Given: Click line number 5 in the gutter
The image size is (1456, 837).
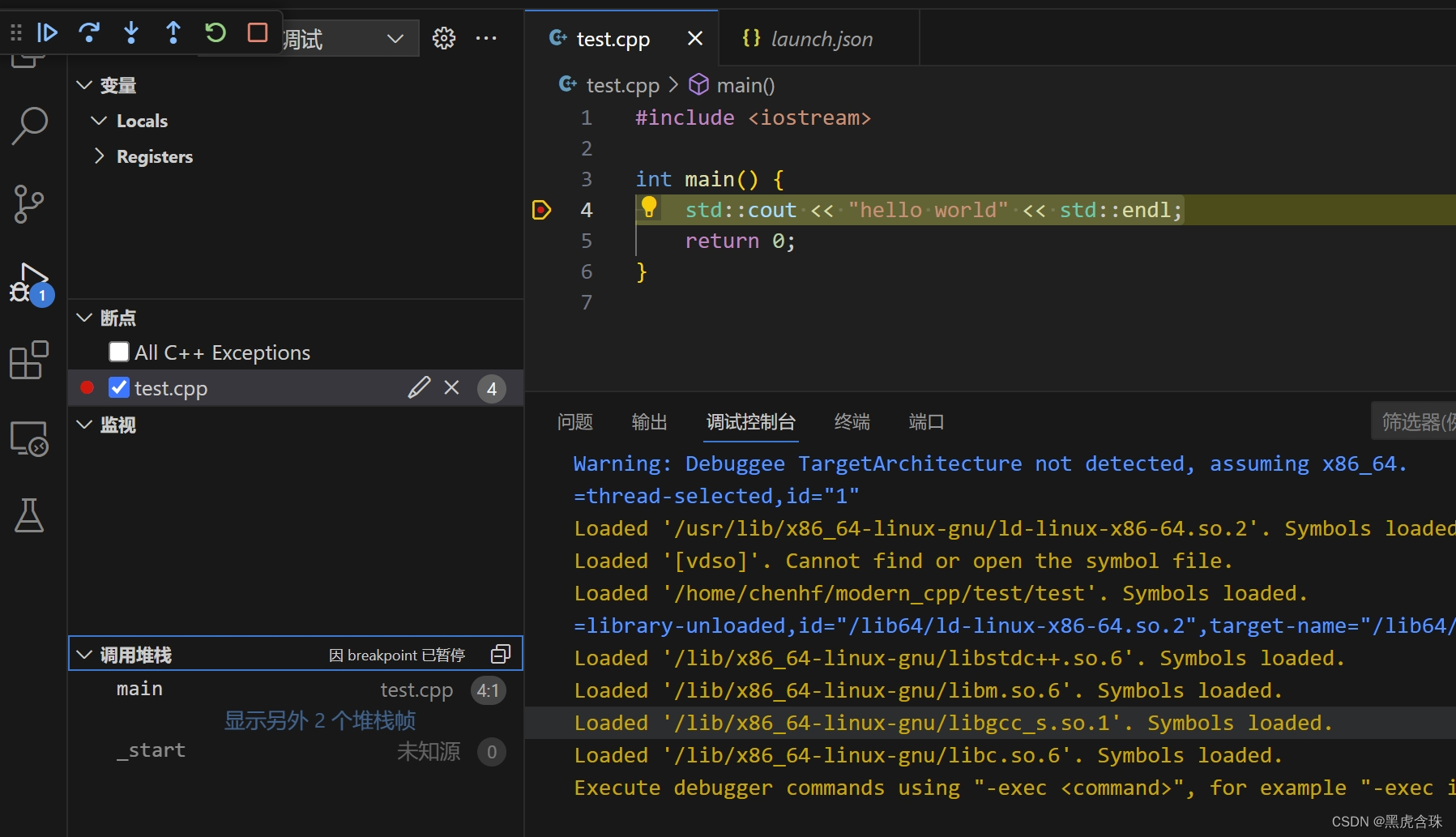Looking at the screenshot, I should coord(587,241).
